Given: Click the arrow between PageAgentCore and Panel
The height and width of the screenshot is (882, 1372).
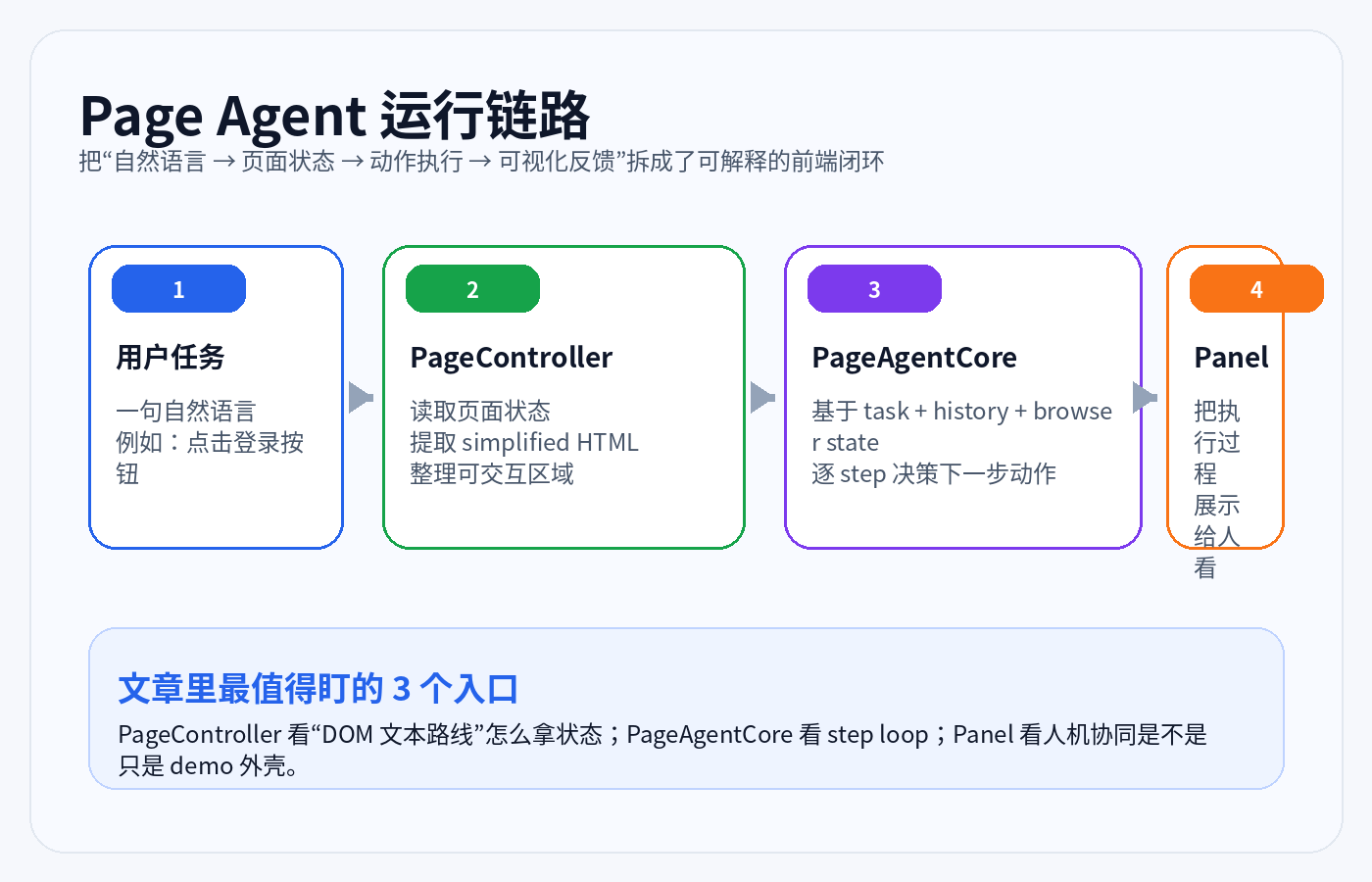Looking at the screenshot, I should click(x=1146, y=397).
